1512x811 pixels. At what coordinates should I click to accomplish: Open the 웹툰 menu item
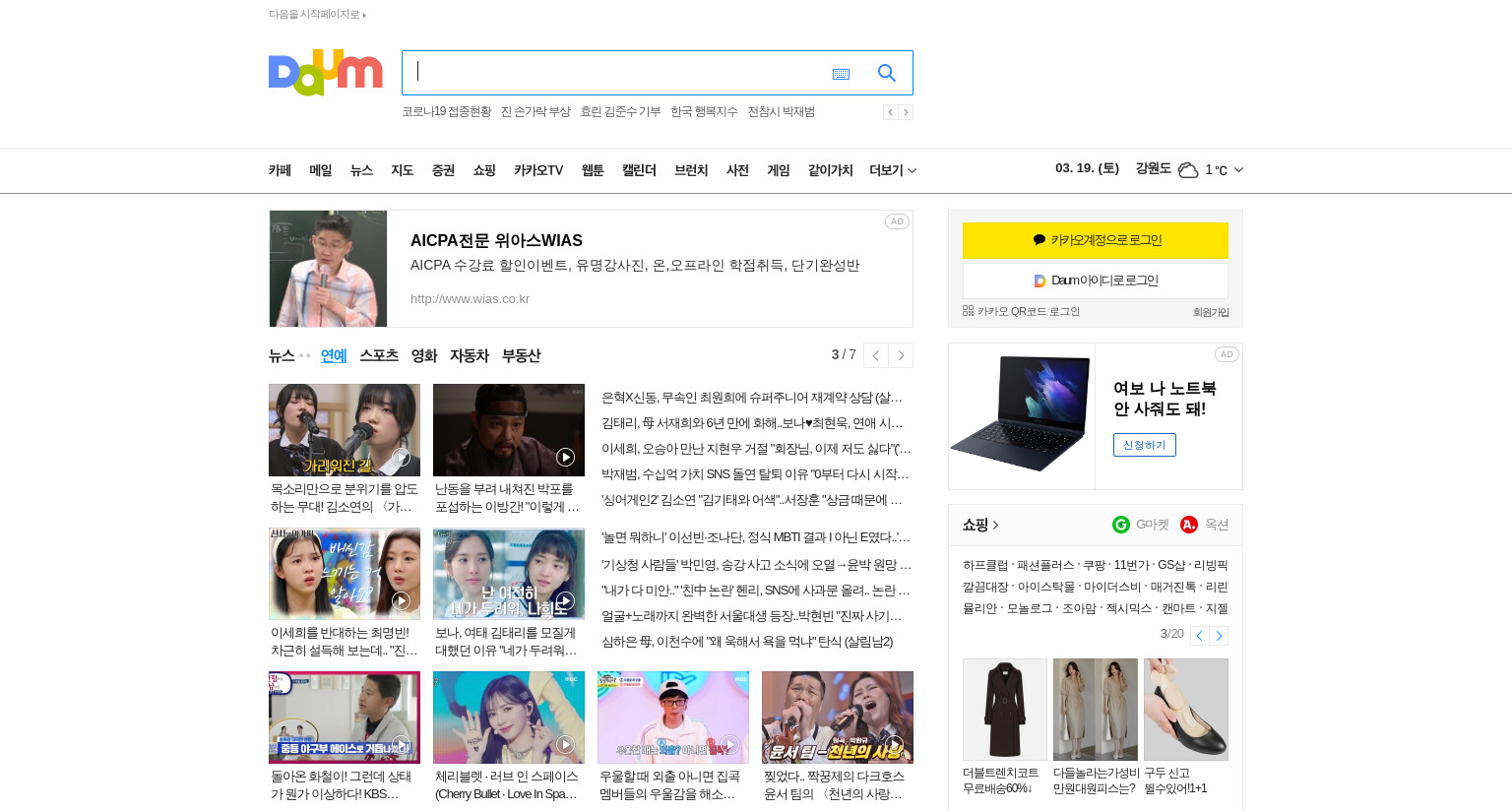(x=593, y=170)
